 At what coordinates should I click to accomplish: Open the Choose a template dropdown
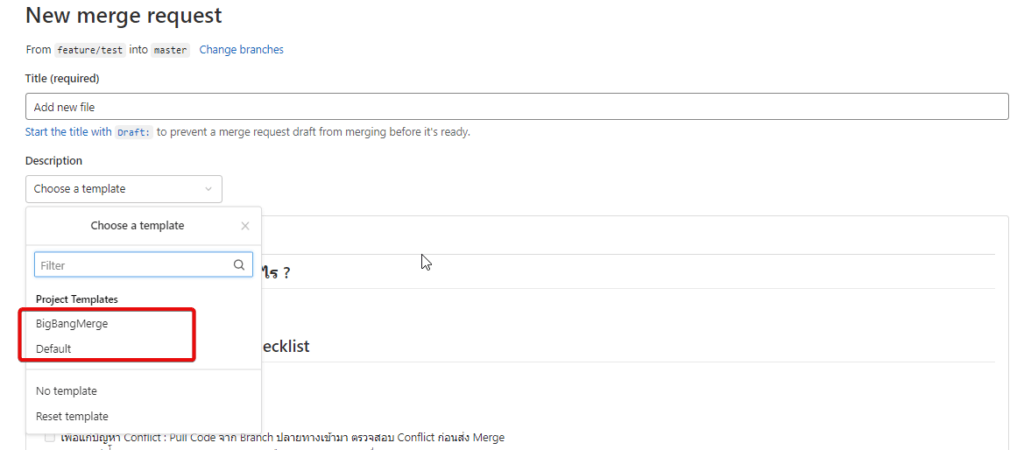click(124, 189)
